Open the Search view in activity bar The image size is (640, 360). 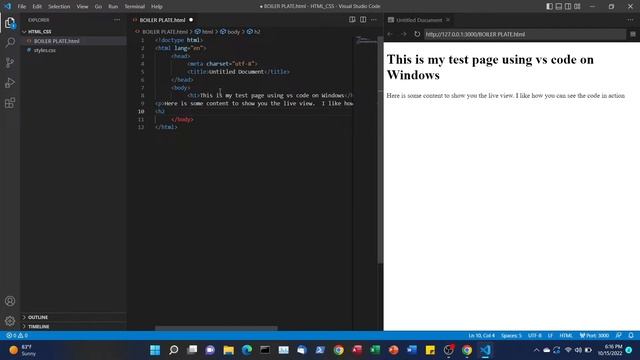10,42
